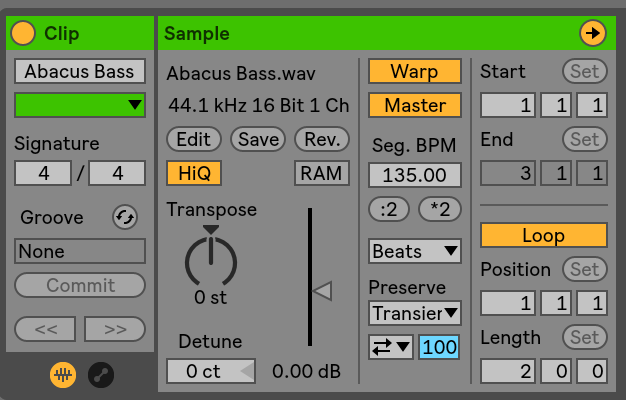Open the clip color dropdown

pyautogui.click(x=80, y=104)
